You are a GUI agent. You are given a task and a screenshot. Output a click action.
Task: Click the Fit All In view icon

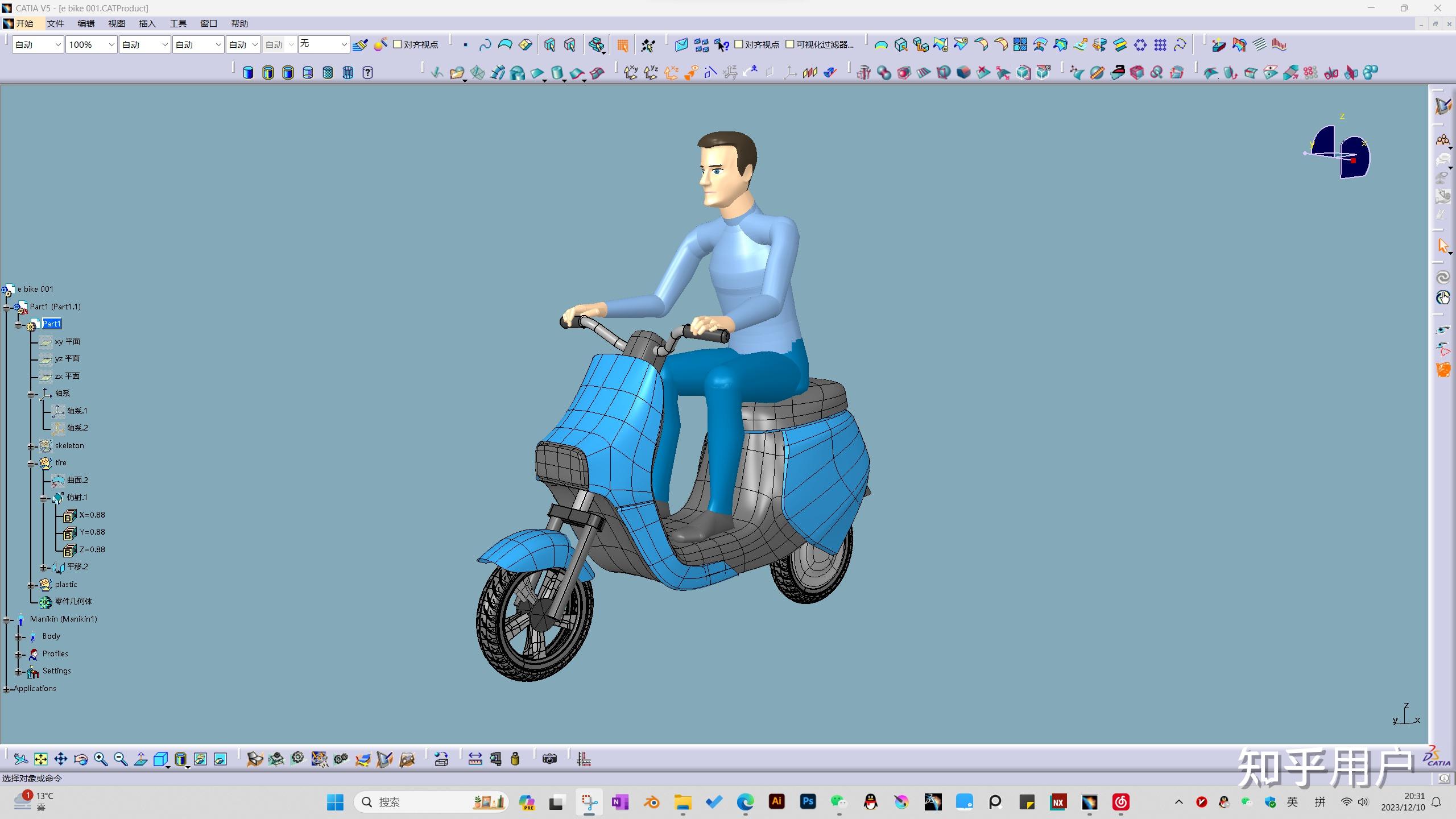tap(40, 759)
